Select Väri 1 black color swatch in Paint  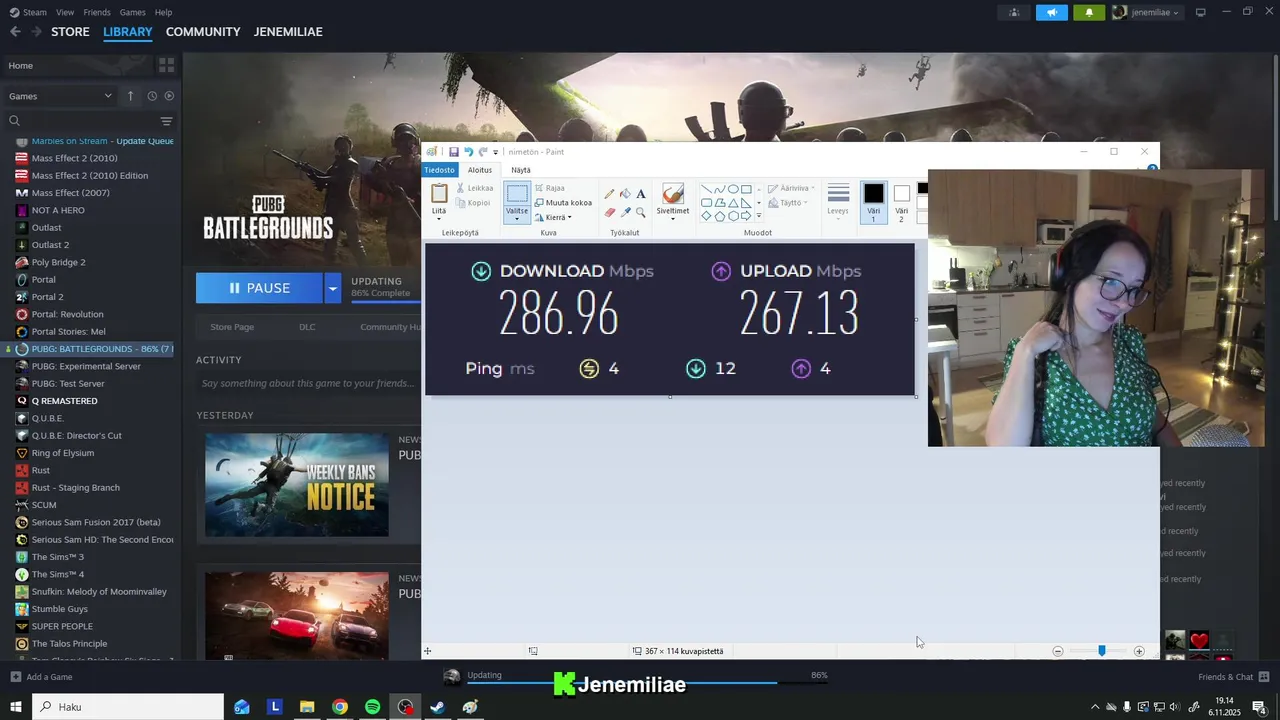(874, 202)
